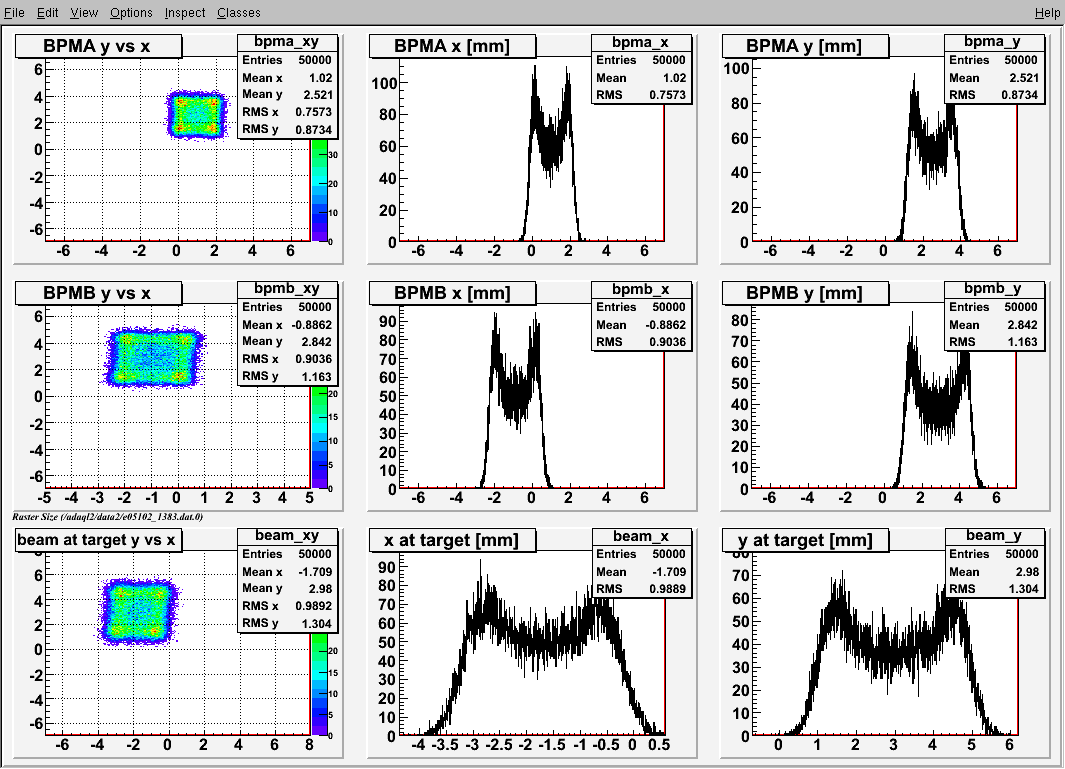Click the BPMA 2D beam spot
This screenshot has height=769, width=1065.
click(x=196, y=115)
